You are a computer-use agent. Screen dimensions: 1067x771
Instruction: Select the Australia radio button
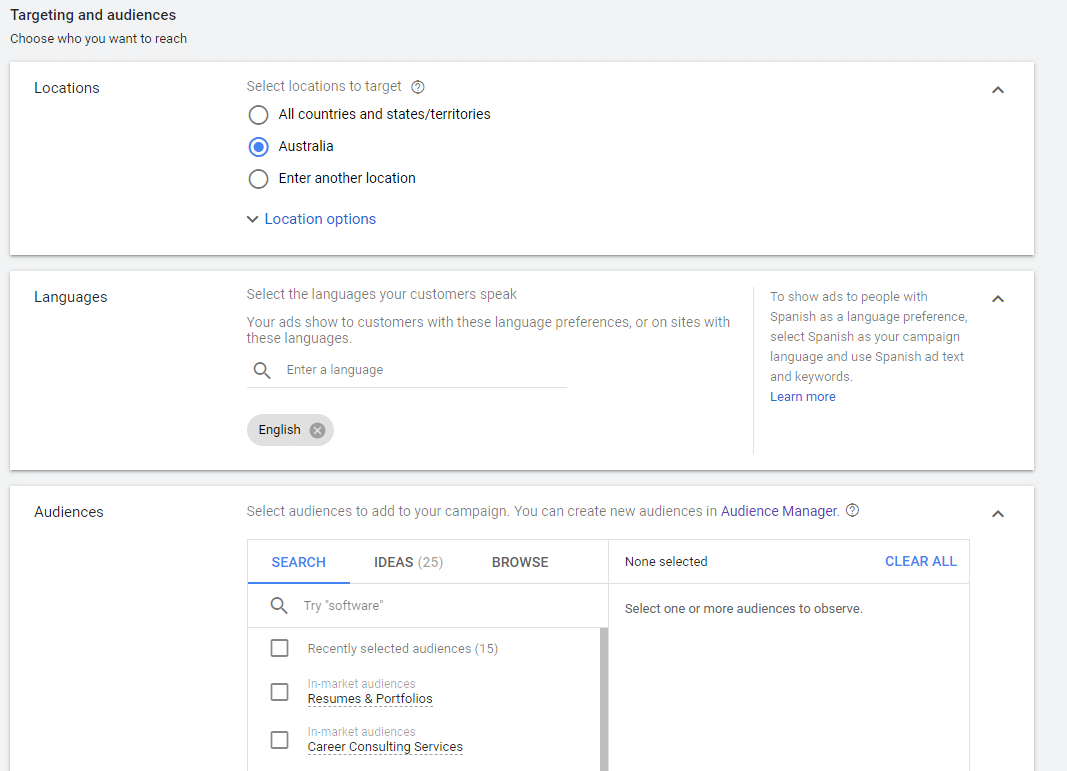258,146
